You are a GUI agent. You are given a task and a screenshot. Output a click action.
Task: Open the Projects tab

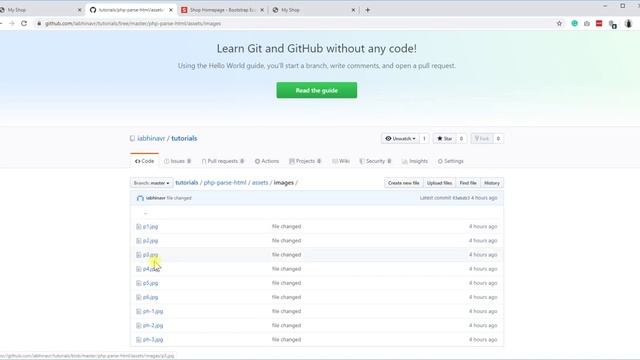click(x=305, y=161)
